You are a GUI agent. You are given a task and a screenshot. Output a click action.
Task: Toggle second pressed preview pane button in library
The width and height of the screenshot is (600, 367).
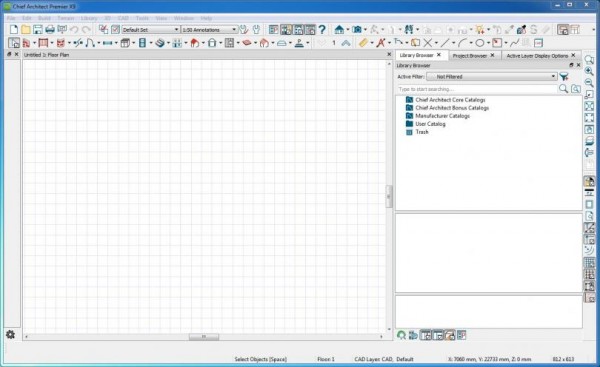tap(438, 335)
